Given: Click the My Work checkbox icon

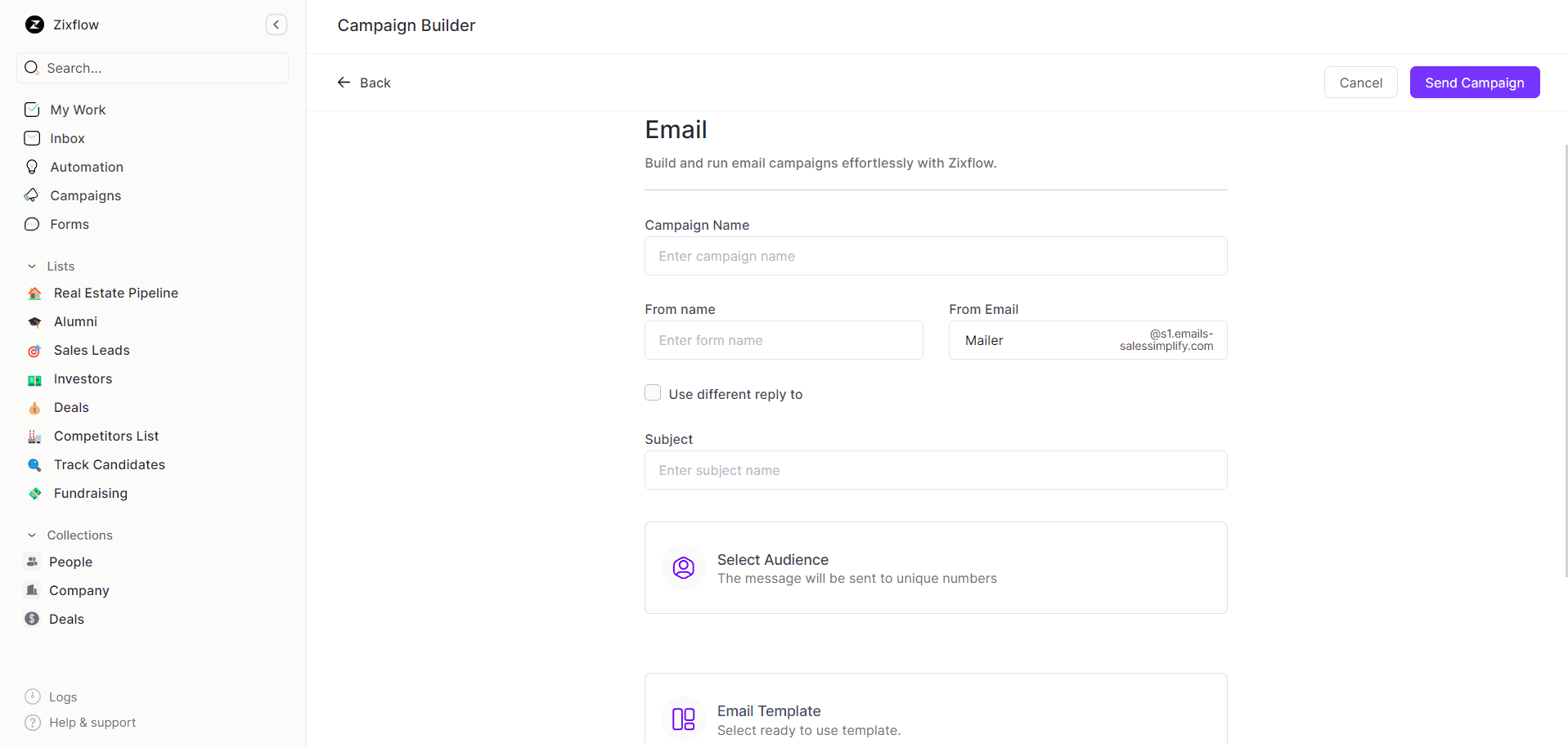Looking at the screenshot, I should 31,109.
